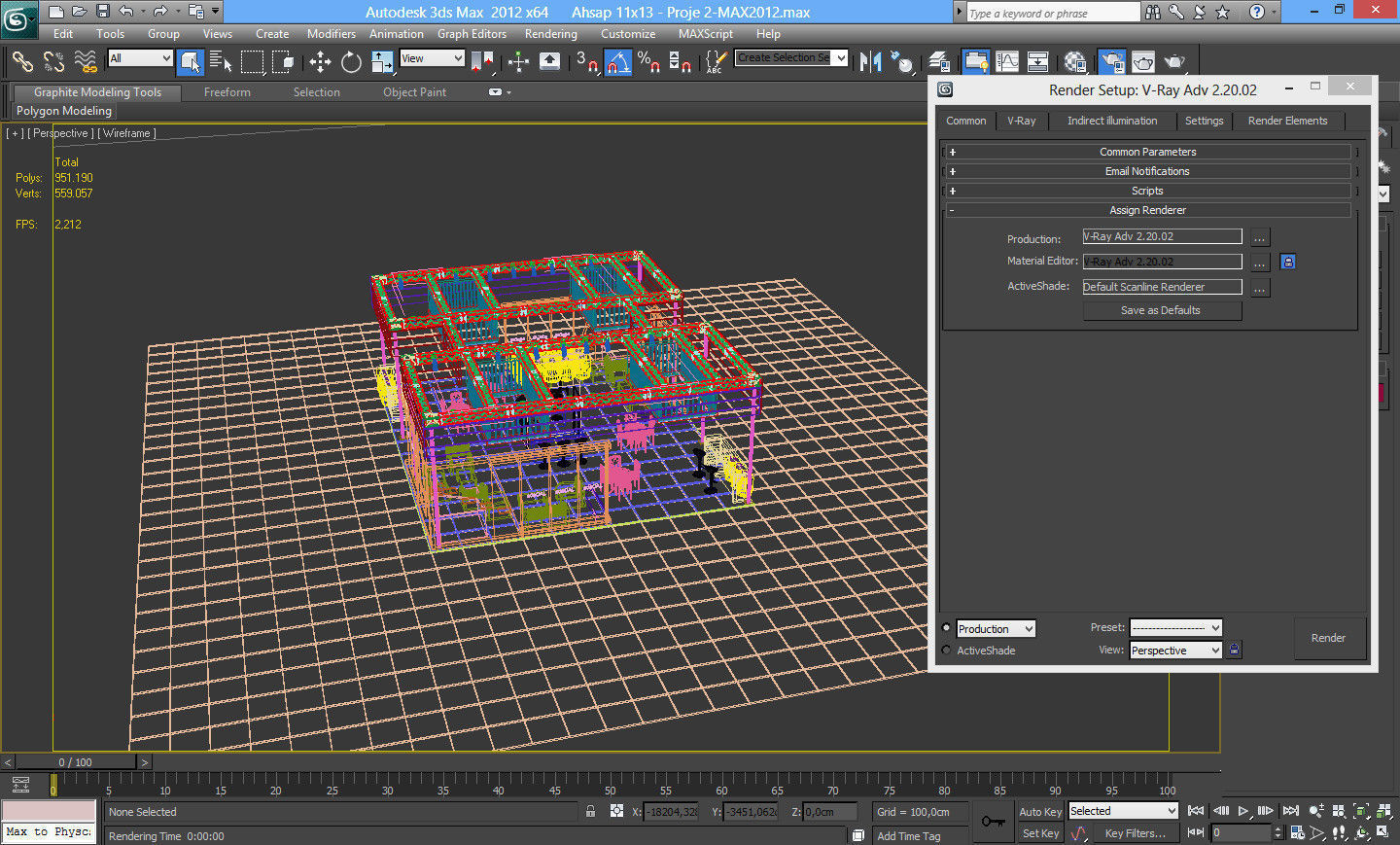
Task: Click the Align tool icon
Action: coord(902,62)
